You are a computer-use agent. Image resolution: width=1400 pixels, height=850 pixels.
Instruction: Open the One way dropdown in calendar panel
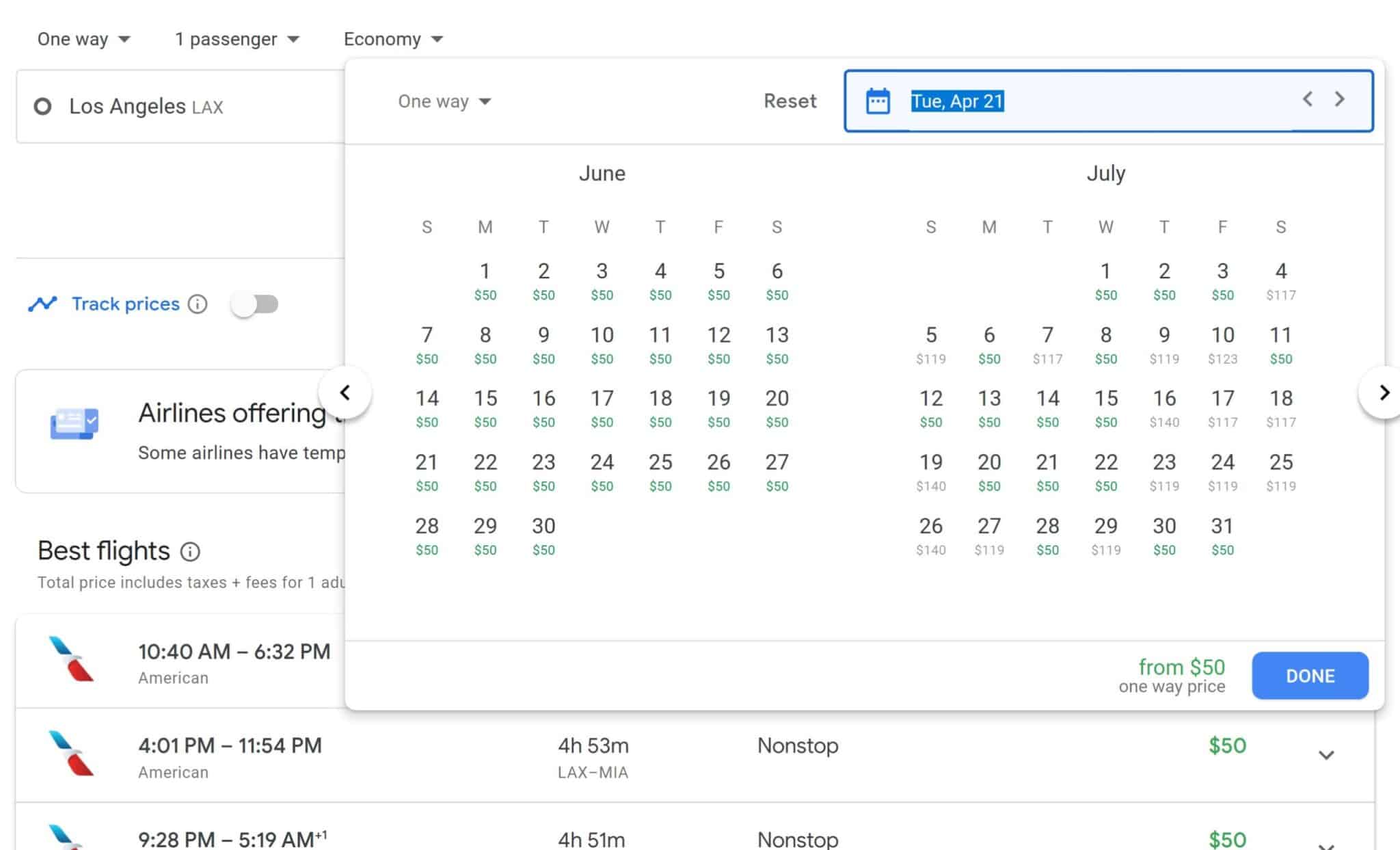coord(444,101)
